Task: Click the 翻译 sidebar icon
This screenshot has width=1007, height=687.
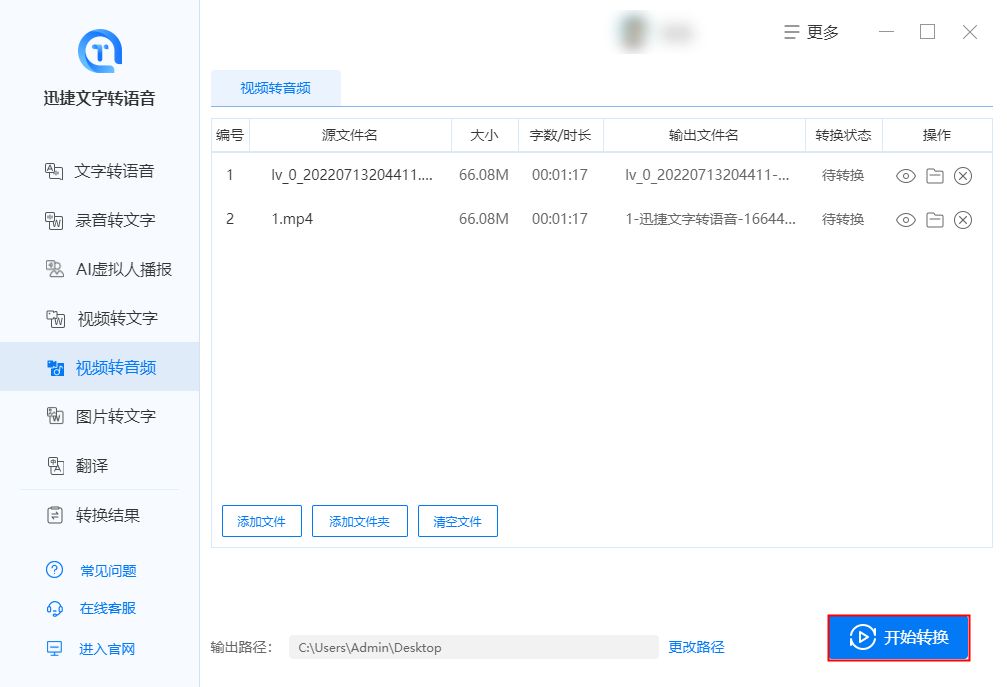Action: coord(55,465)
